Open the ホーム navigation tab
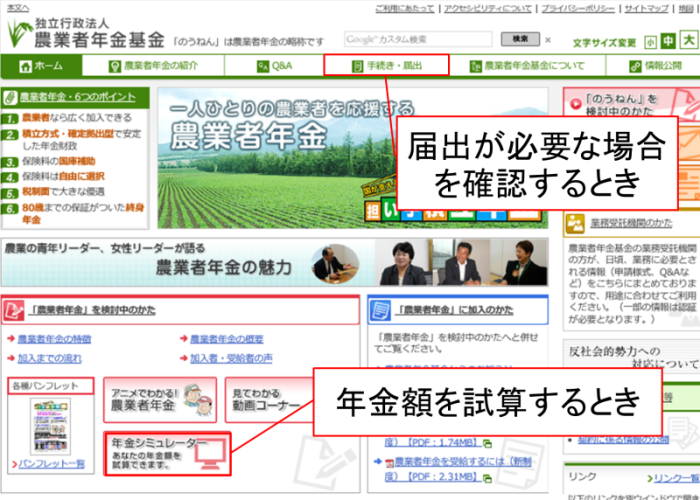This screenshot has width=700, height=500. pos(41,66)
